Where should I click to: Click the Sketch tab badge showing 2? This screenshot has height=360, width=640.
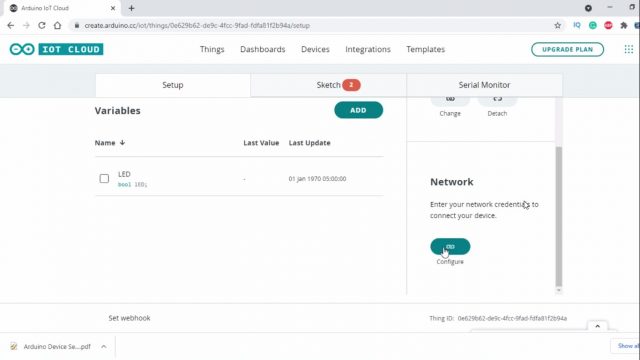click(351, 85)
